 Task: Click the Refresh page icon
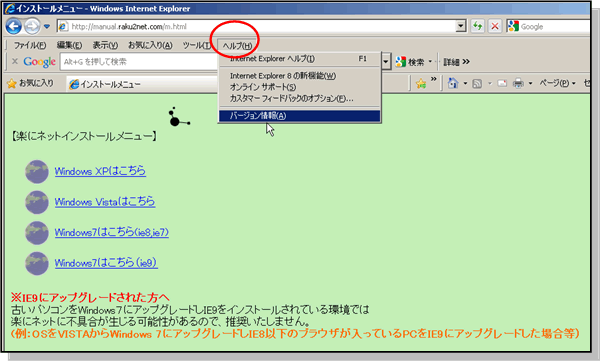pyautogui.click(x=477, y=26)
